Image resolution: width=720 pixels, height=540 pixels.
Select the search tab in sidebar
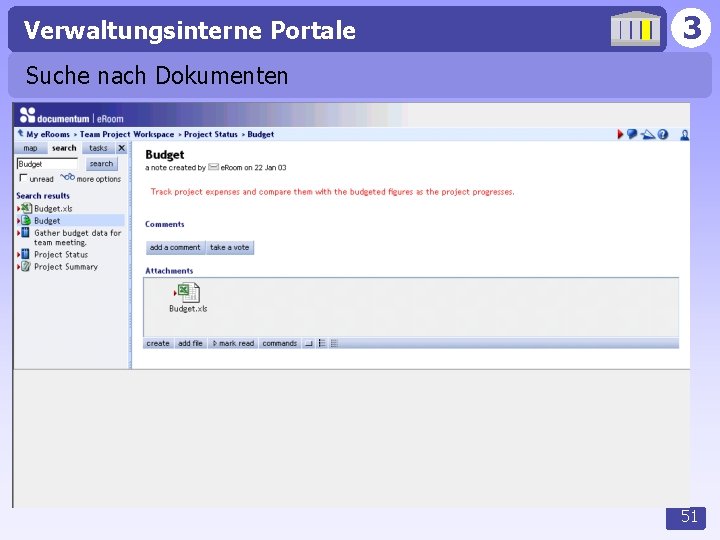tap(64, 148)
